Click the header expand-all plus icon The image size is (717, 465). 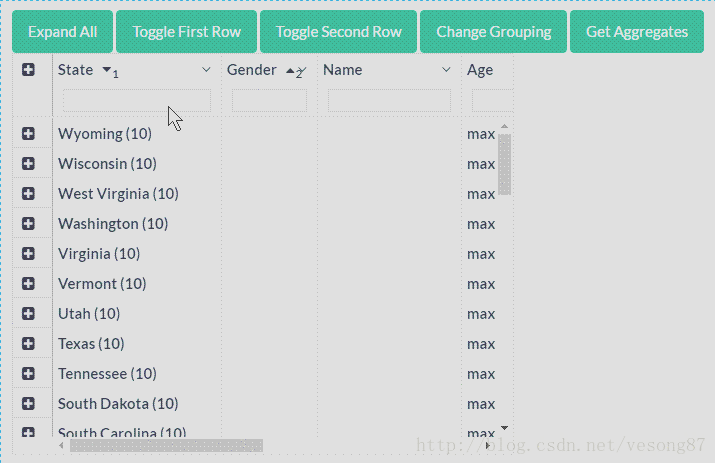28,70
